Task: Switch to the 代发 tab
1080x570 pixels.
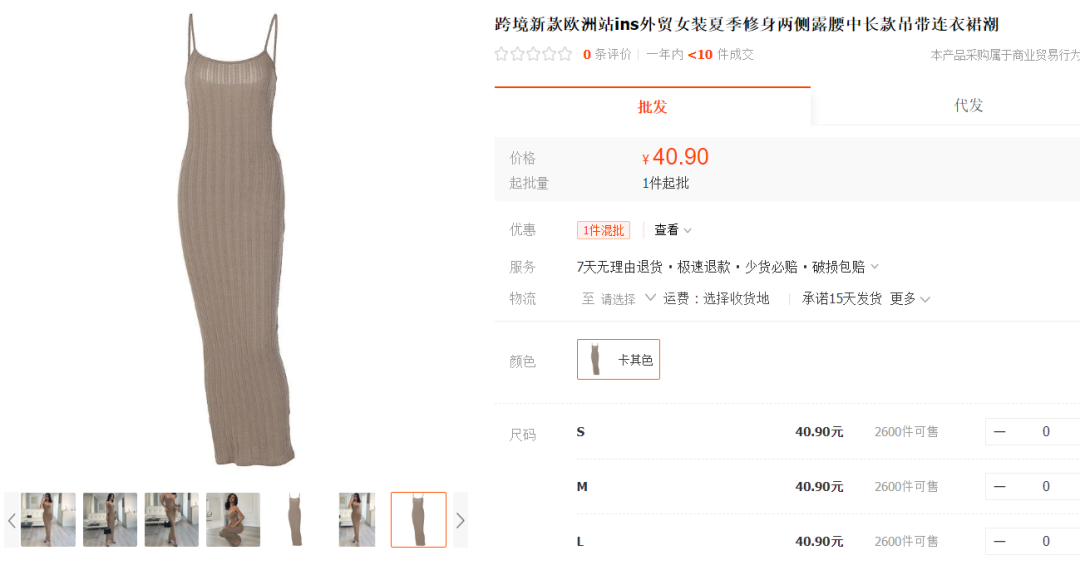Action: click(x=968, y=105)
